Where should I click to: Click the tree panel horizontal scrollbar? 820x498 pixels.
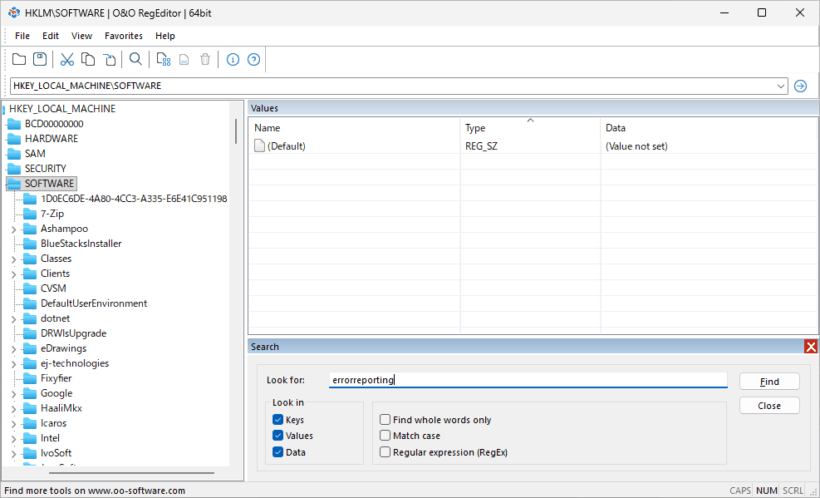click(132, 473)
